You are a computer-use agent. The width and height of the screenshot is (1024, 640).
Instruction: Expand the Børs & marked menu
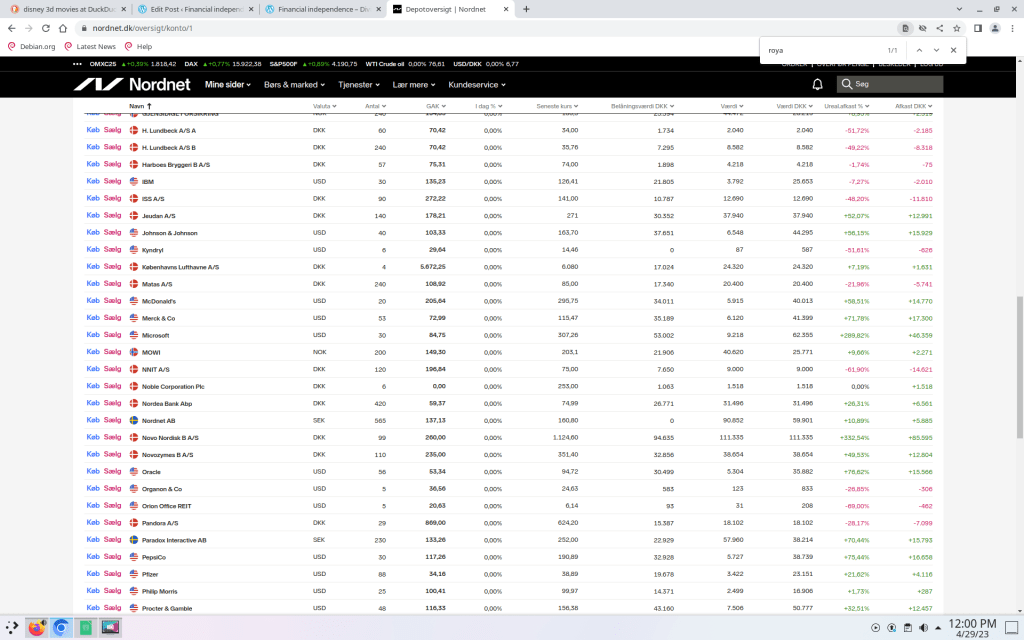click(x=295, y=85)
